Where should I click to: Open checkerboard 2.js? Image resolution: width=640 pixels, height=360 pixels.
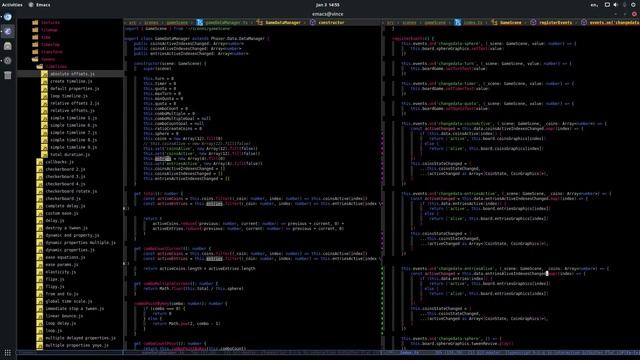[65, 169]
